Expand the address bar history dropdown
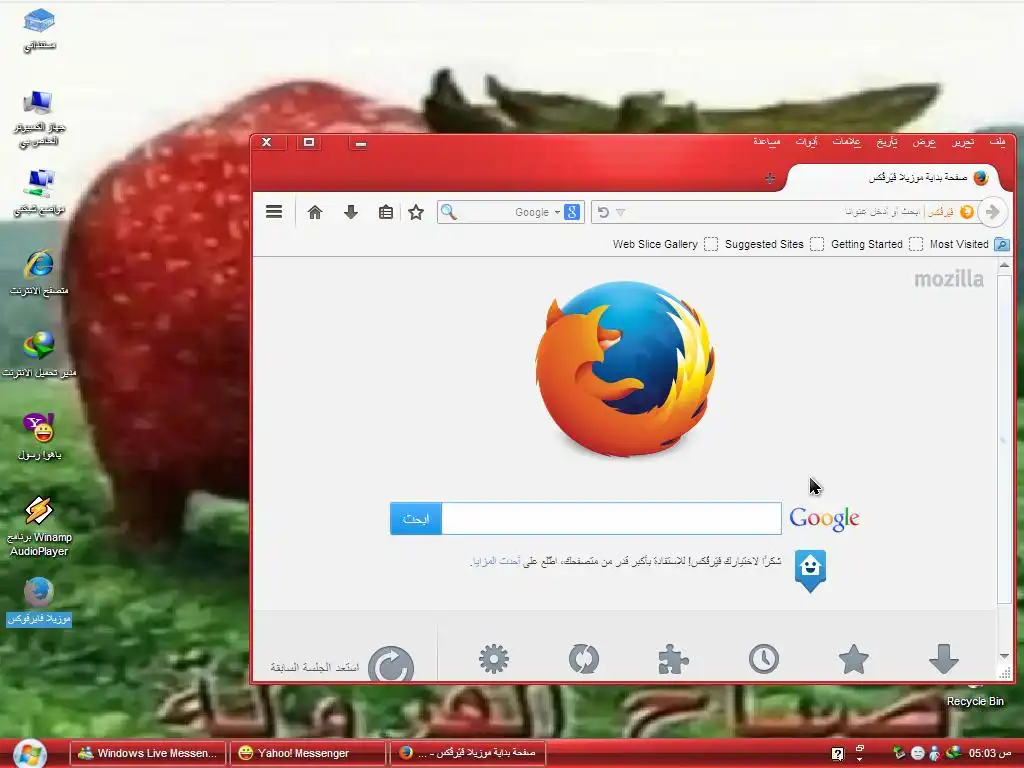Viewport: 1024px width, 768px height. [x=620, y=212]
